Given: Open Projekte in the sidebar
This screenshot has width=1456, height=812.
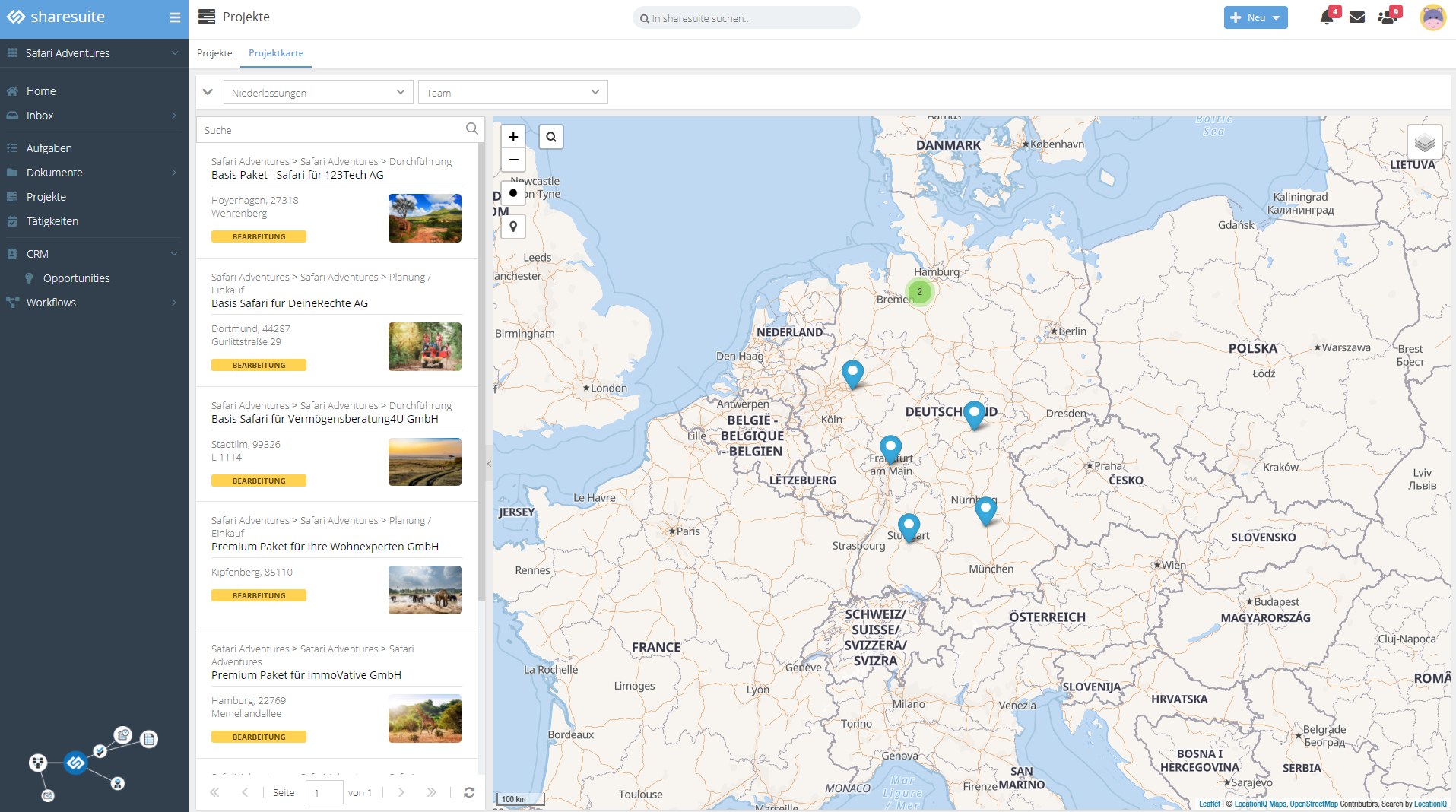Looking at the screenshot, I should coord(46,197).
